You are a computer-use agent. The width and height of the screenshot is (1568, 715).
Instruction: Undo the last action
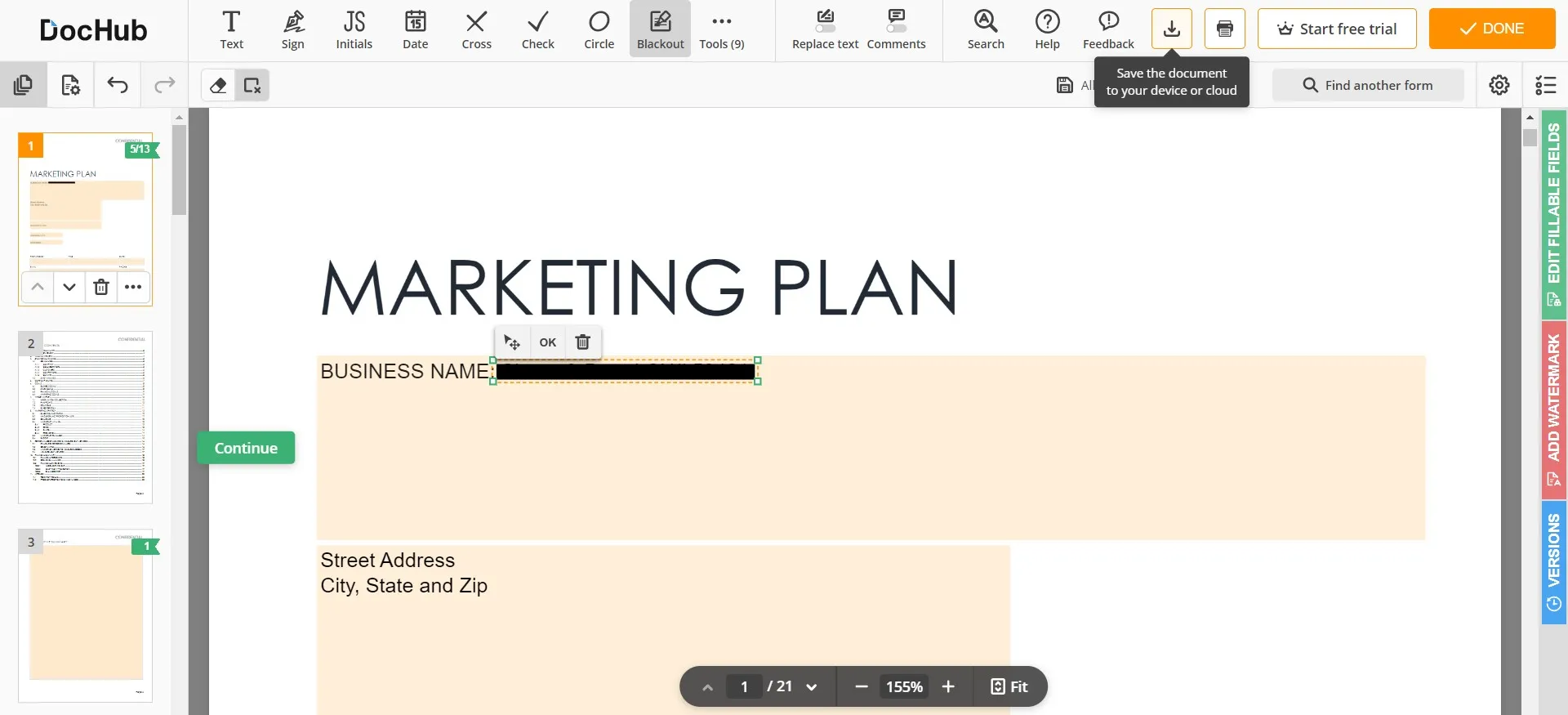118,85
